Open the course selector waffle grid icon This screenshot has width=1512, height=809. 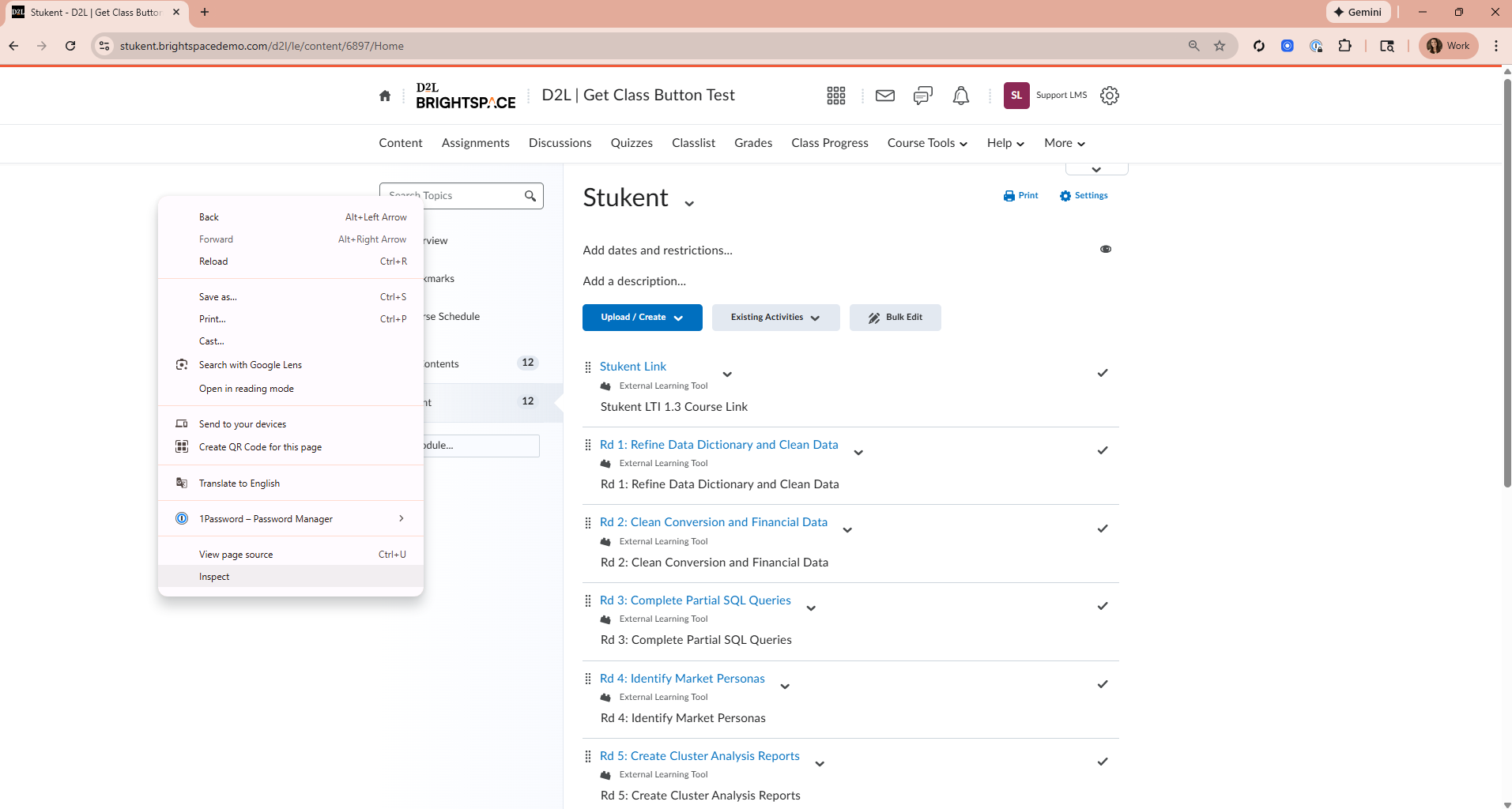coord(836,96)
